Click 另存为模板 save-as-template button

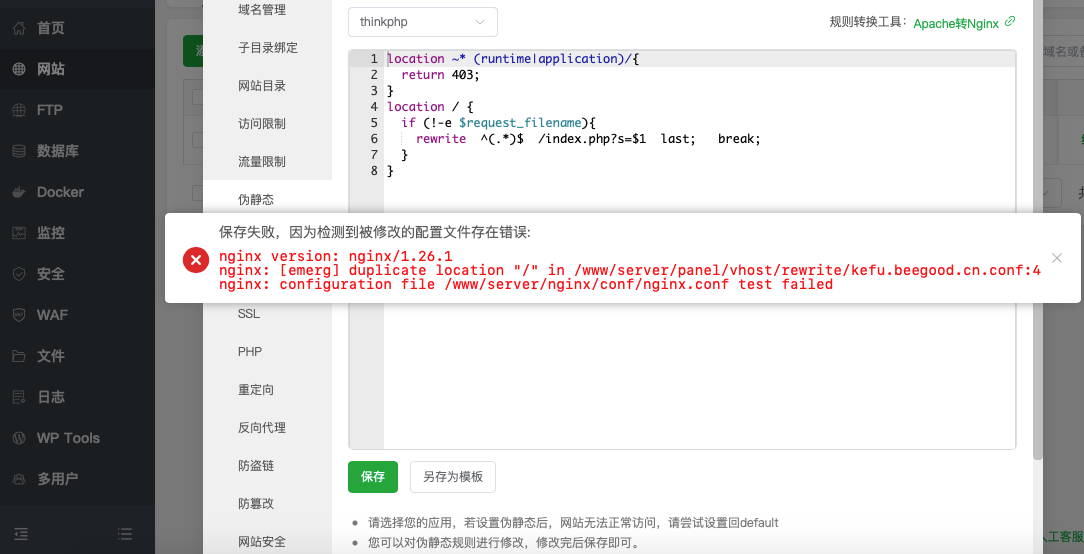[453, 477]
